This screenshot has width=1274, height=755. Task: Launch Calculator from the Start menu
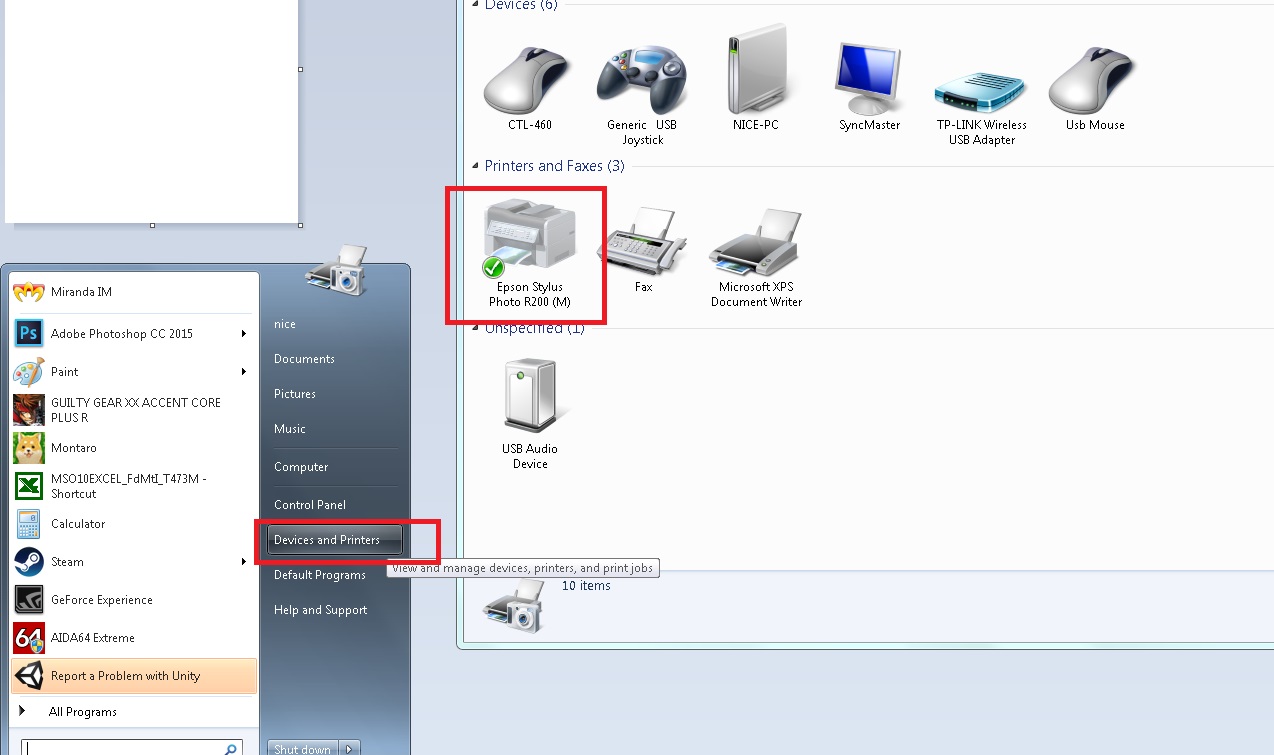point(78,524)
